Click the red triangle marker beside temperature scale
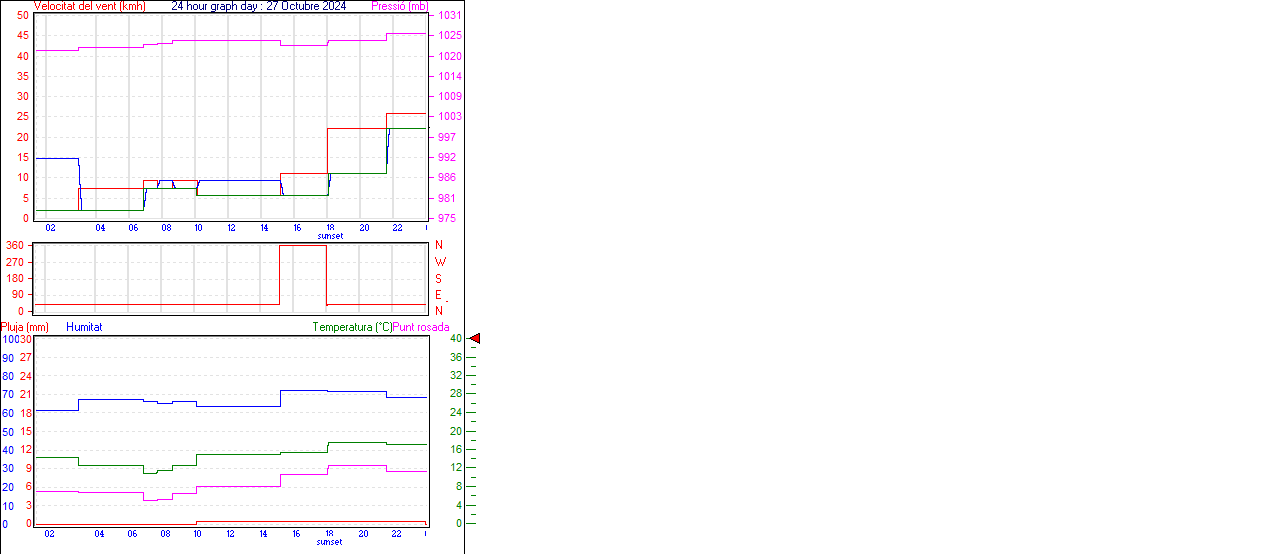 point(475,339)
